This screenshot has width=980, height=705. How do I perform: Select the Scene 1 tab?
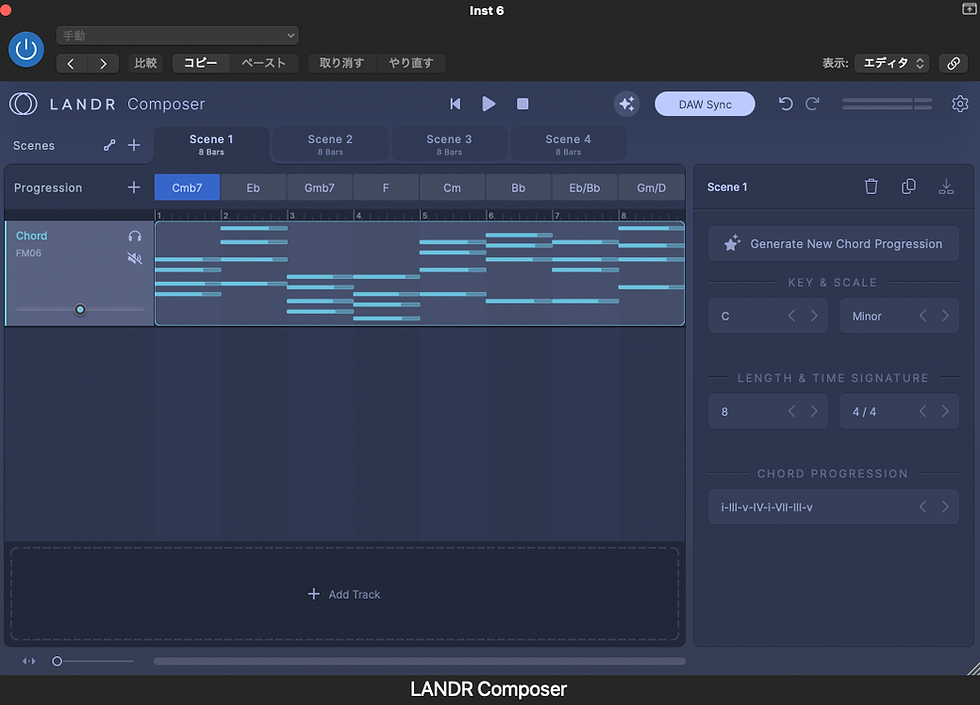click(x=211, y=144)
